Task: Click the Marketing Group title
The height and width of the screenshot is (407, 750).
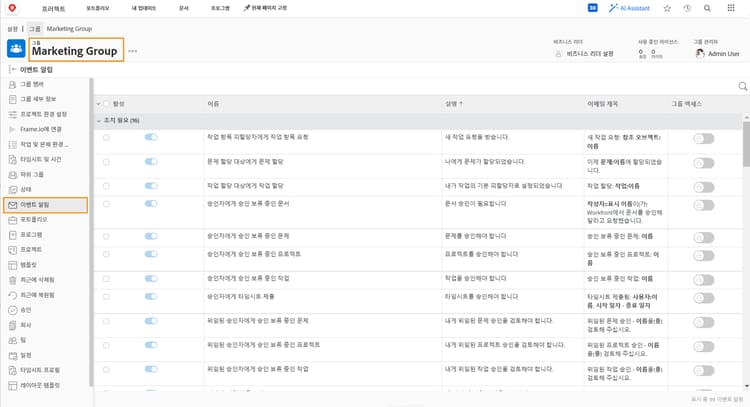Action: [x=75, y=51]
